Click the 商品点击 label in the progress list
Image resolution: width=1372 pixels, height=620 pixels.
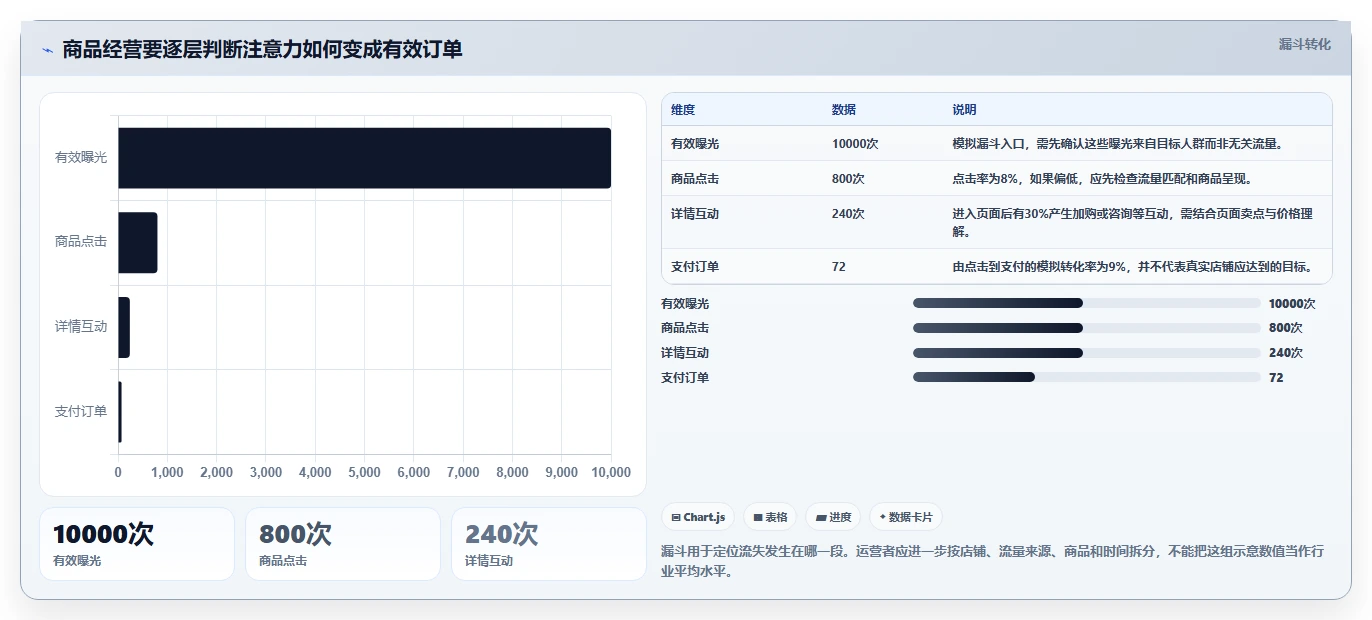[x=685, y=328]
